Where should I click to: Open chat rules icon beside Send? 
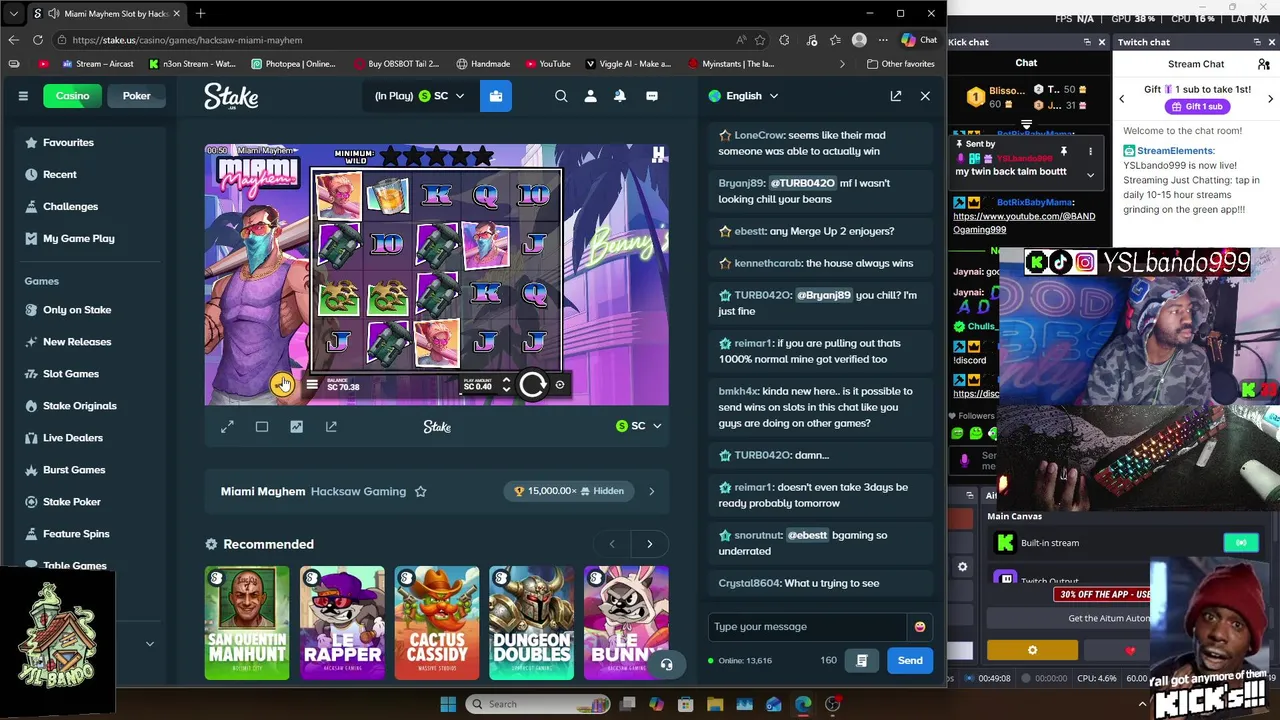tap(861, 660)
